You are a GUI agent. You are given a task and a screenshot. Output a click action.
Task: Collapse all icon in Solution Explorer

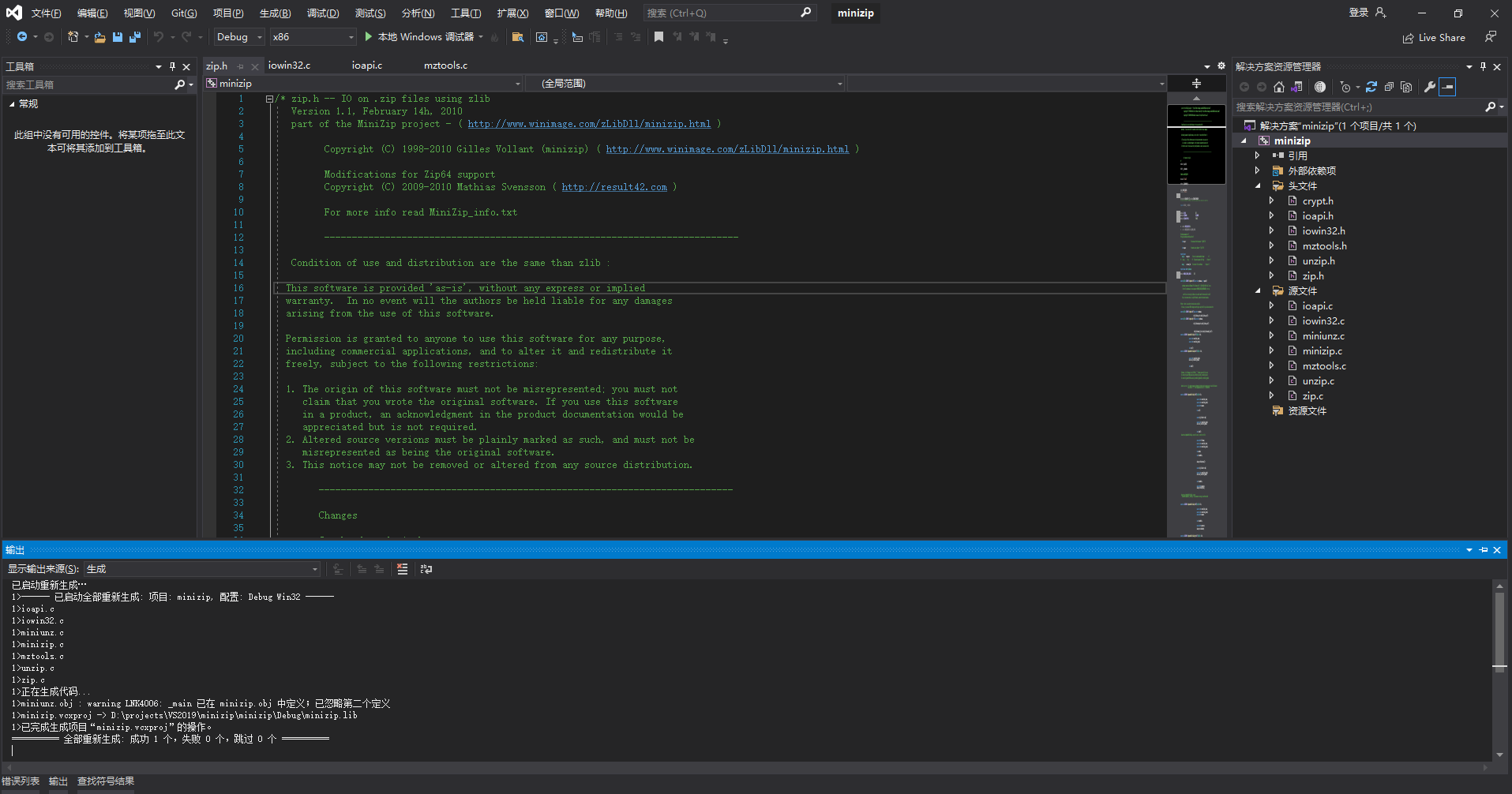click(x=1389, y=87)
